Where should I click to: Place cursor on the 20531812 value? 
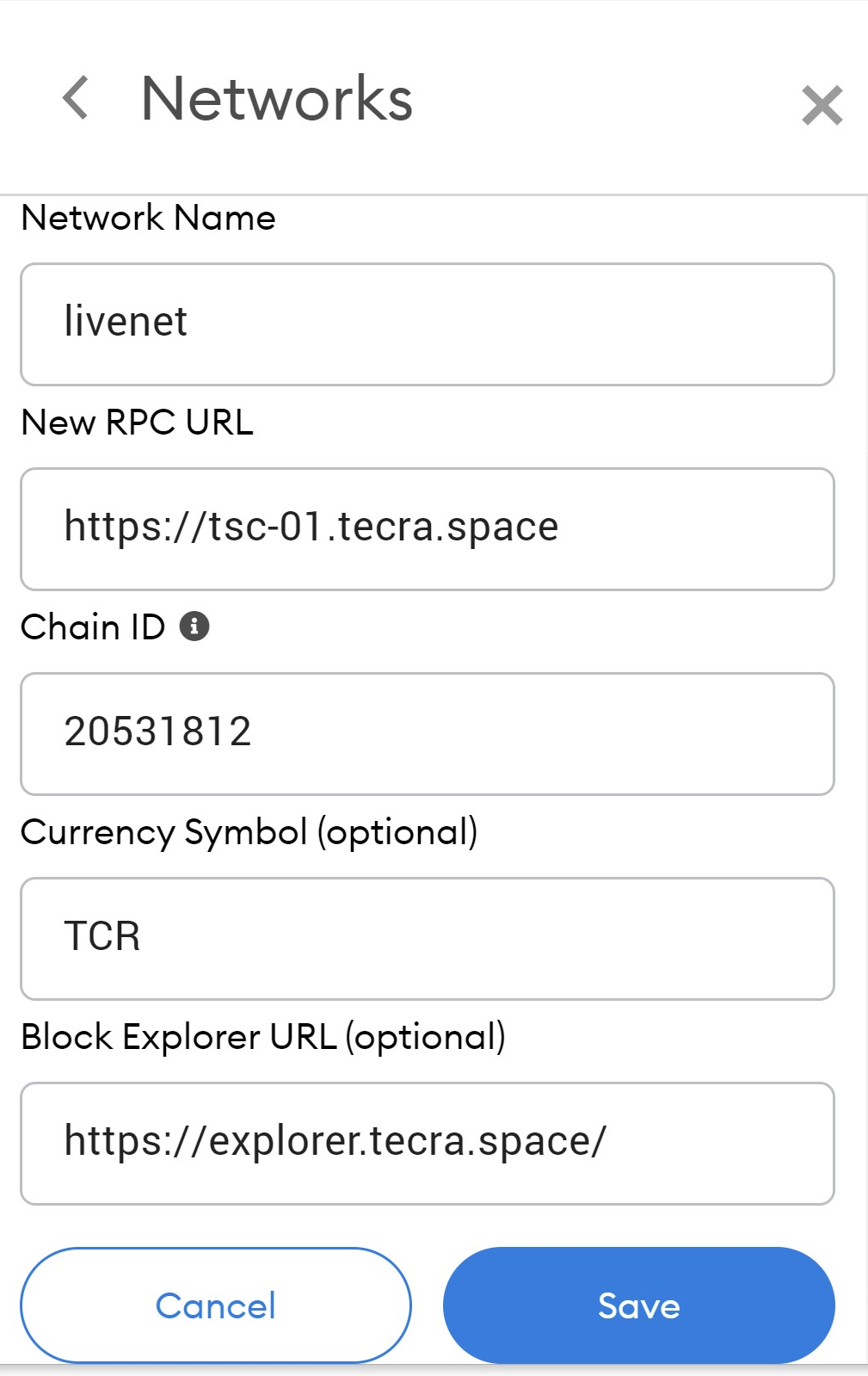tap(158, 731)
